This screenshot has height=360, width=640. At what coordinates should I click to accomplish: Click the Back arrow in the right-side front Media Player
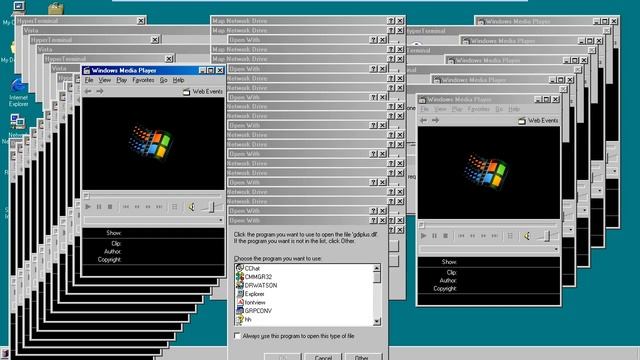point(423,120)
